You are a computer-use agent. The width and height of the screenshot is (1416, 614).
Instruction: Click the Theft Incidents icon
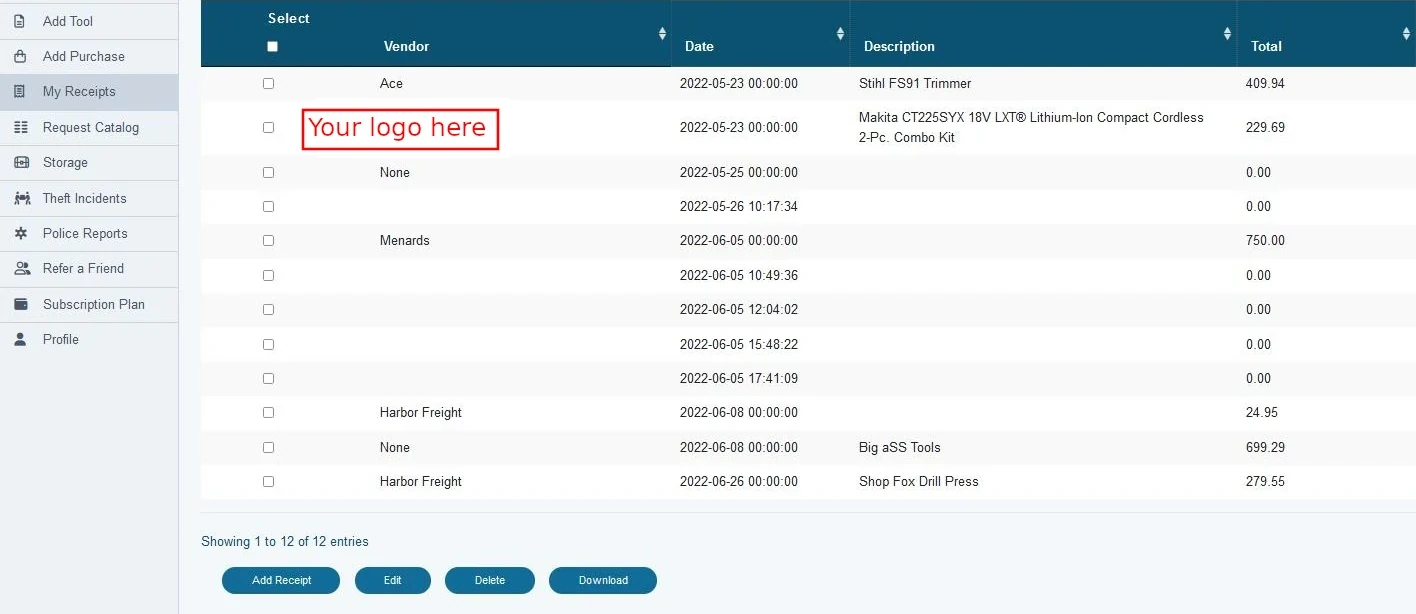pos(22,198)
